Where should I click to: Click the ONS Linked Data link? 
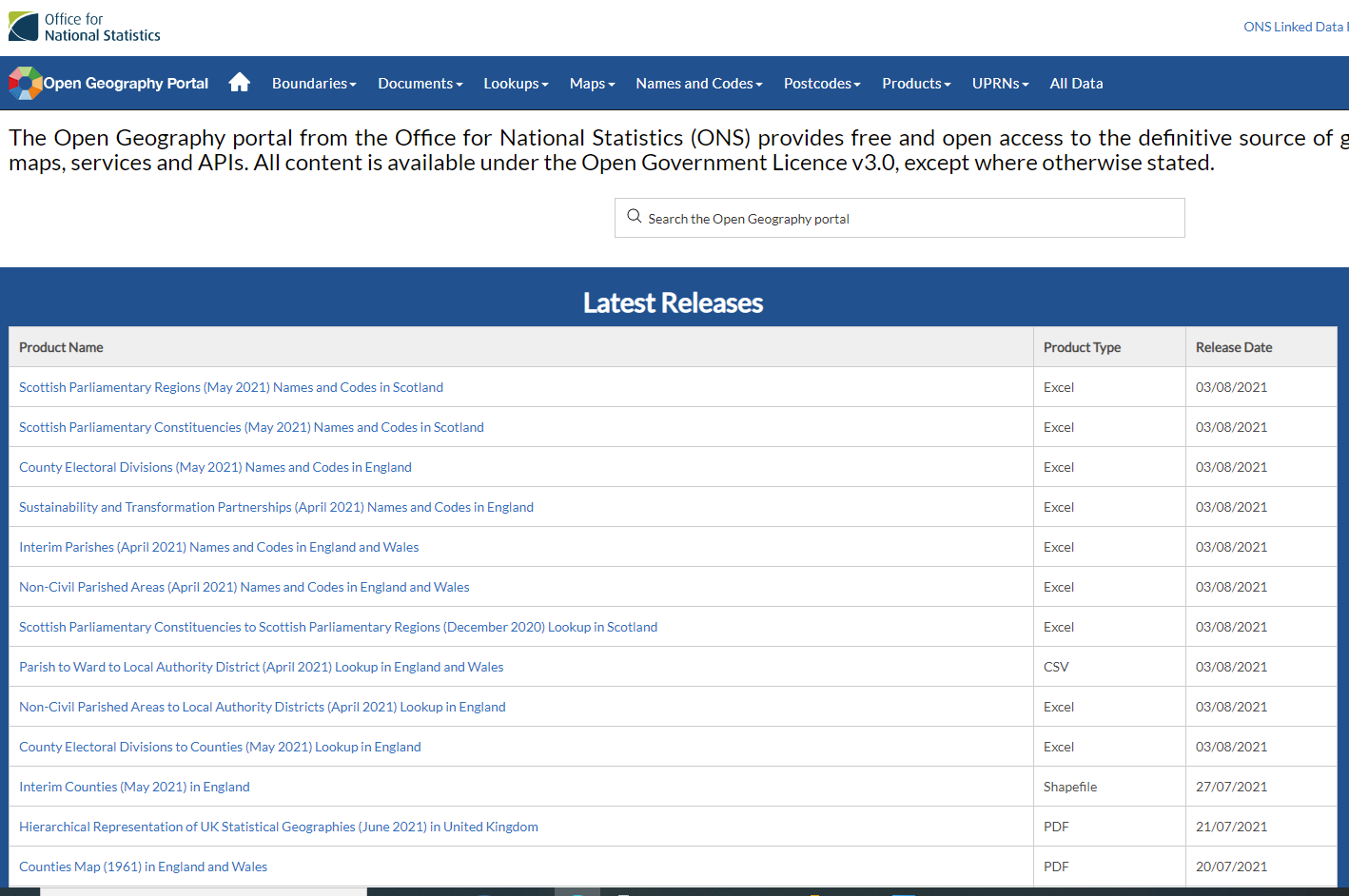(x=1296, y=27)
